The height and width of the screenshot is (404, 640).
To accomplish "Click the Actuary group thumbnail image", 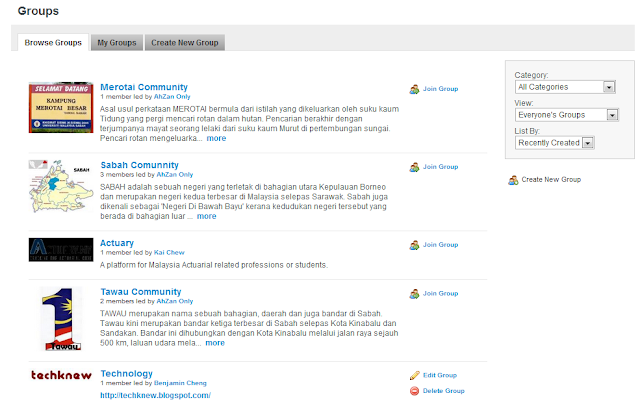I will click(61, 250).
